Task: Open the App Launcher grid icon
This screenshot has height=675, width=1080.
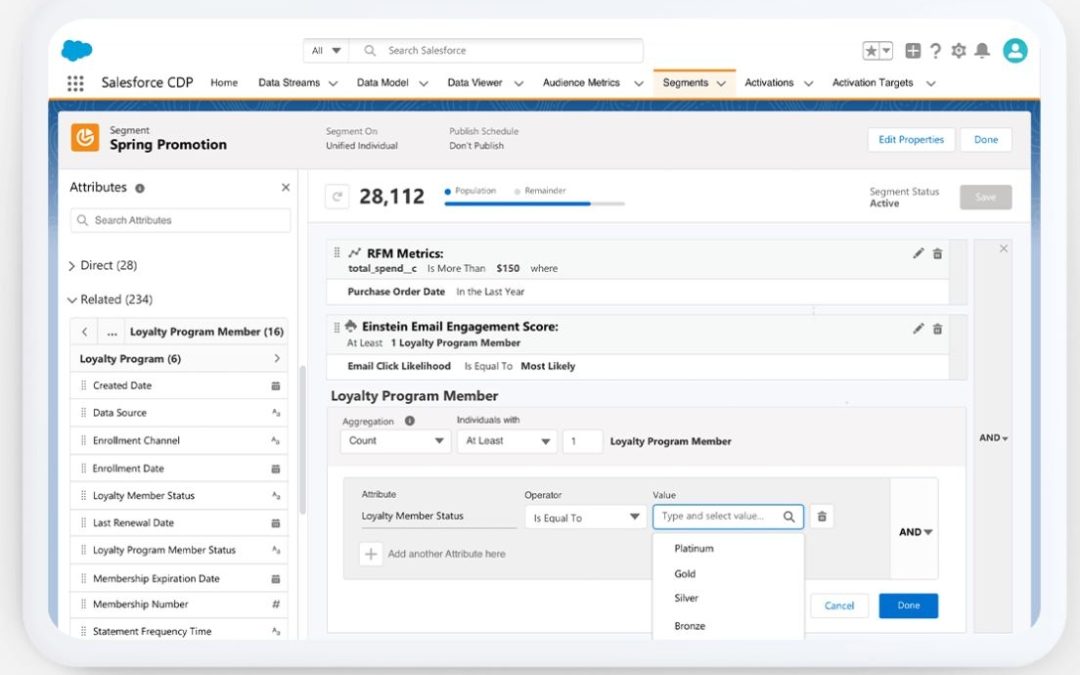Action: click(x=76, y=83)
